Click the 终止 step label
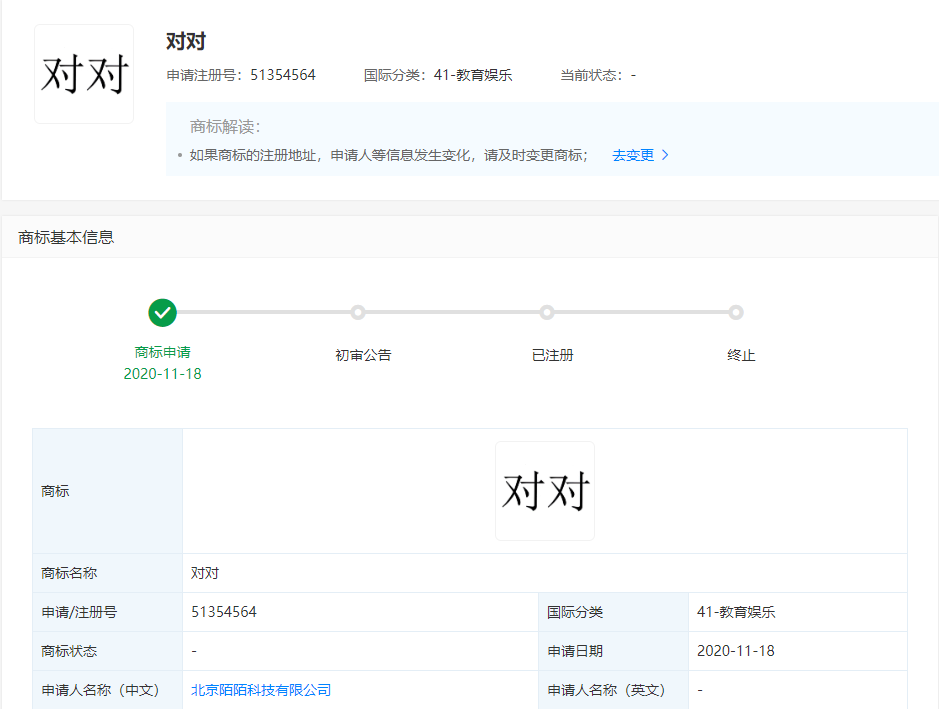This screenshot has height=709, width=939. coord(741,355)
